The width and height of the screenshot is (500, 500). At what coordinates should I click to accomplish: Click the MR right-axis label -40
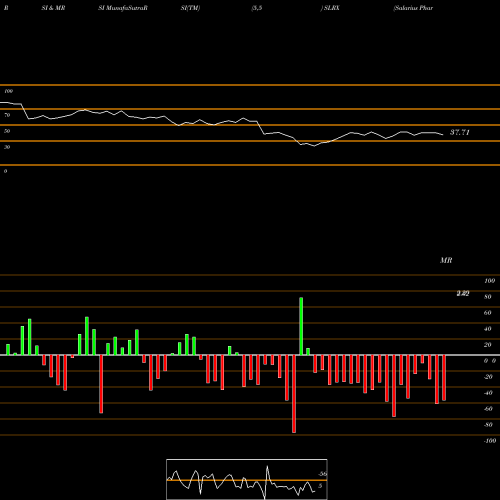click(x=488, y=393)
